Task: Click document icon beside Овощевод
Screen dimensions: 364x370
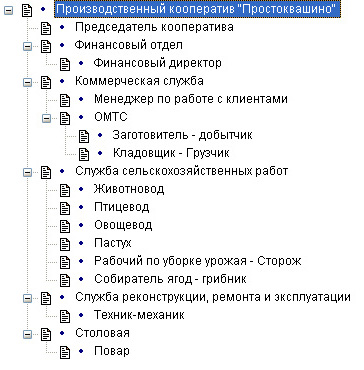Action: click(65, 226)
